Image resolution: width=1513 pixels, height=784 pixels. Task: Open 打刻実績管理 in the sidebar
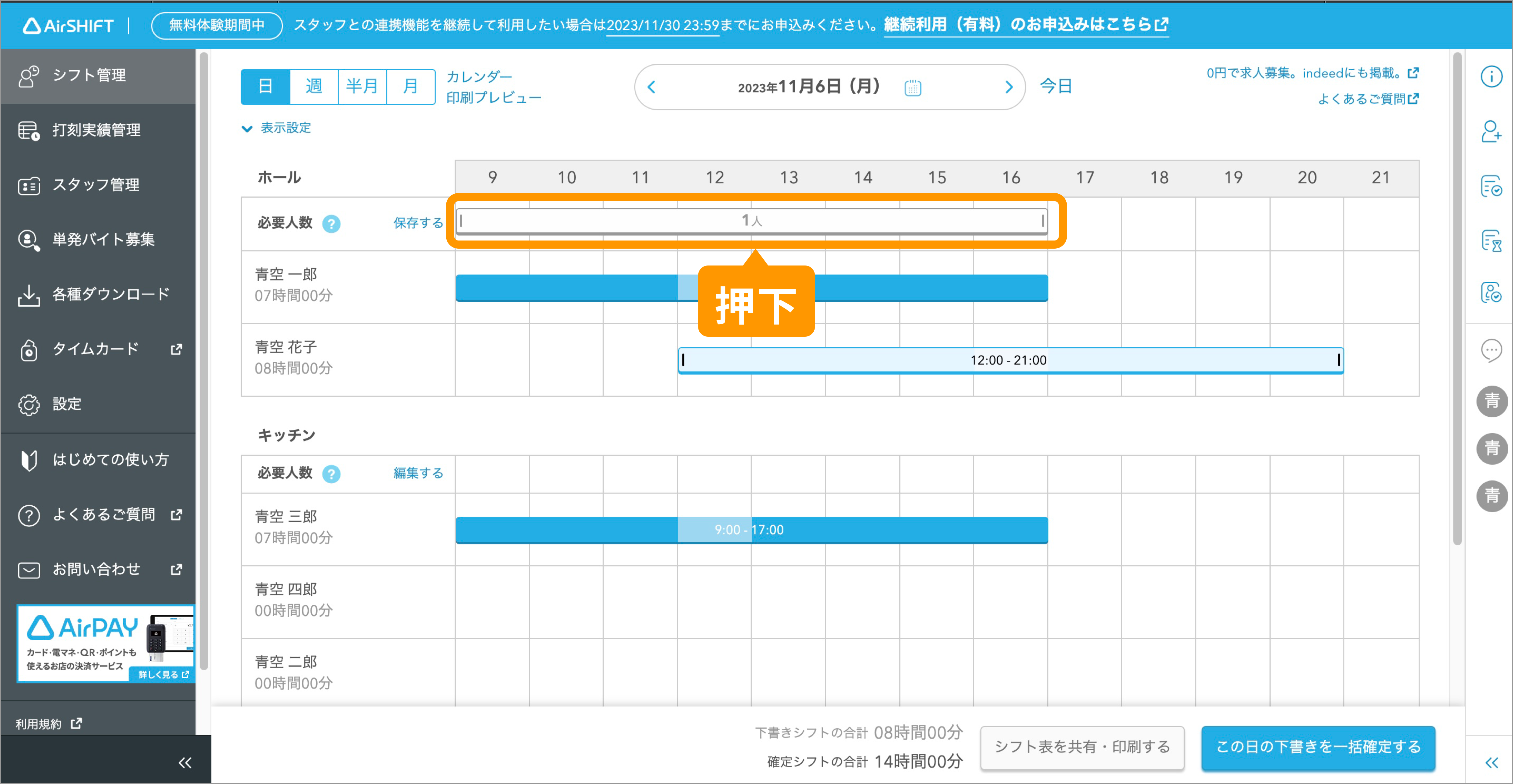click(98, 130)
